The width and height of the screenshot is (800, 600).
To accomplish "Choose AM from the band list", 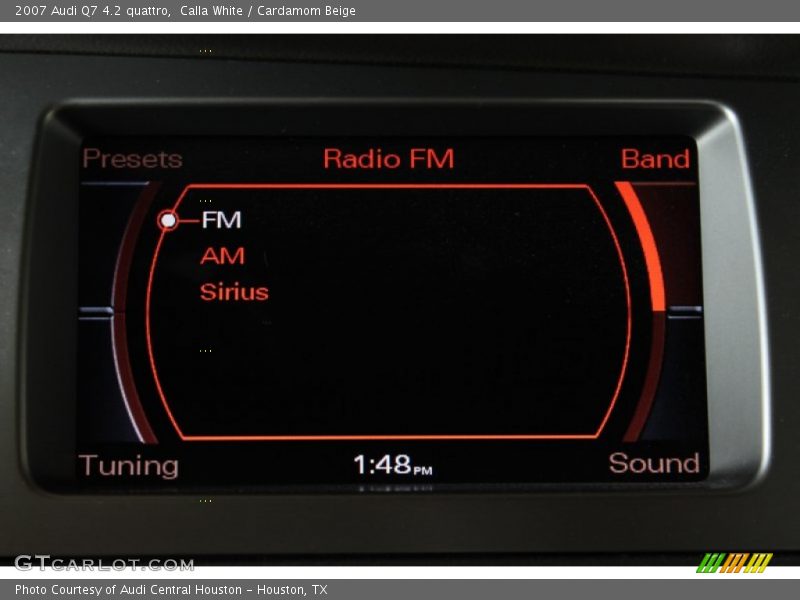I will click(222, 256).
